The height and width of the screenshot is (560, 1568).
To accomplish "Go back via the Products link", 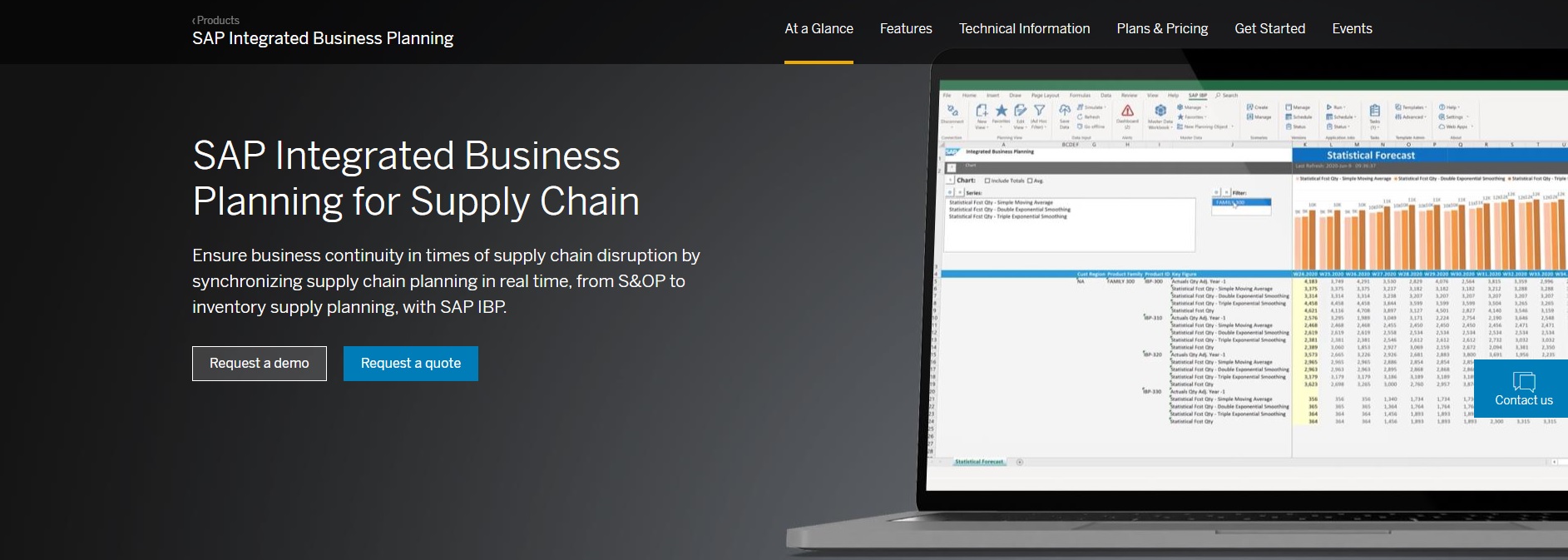I will click(x=215, y=20).
